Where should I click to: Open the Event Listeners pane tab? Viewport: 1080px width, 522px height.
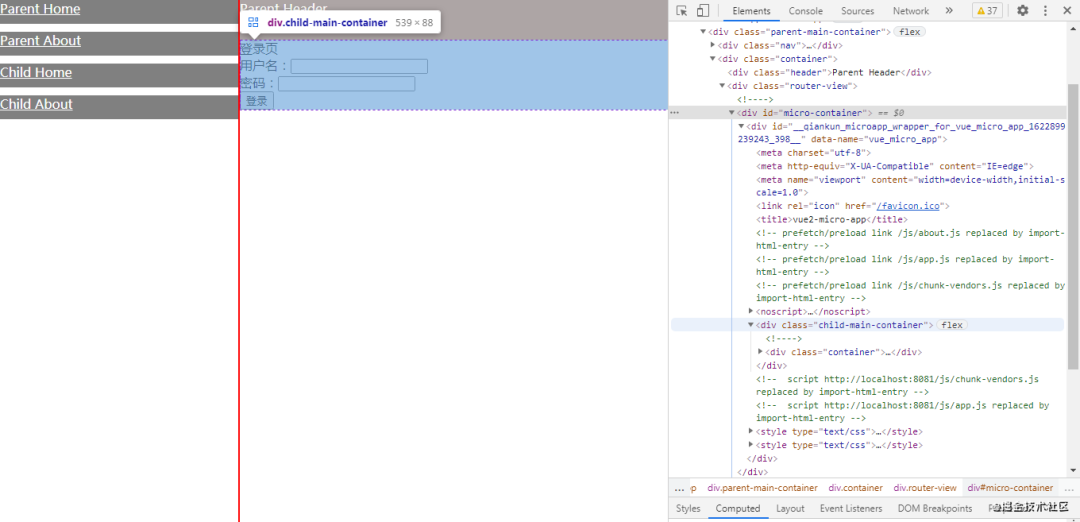tap(851, 508)
